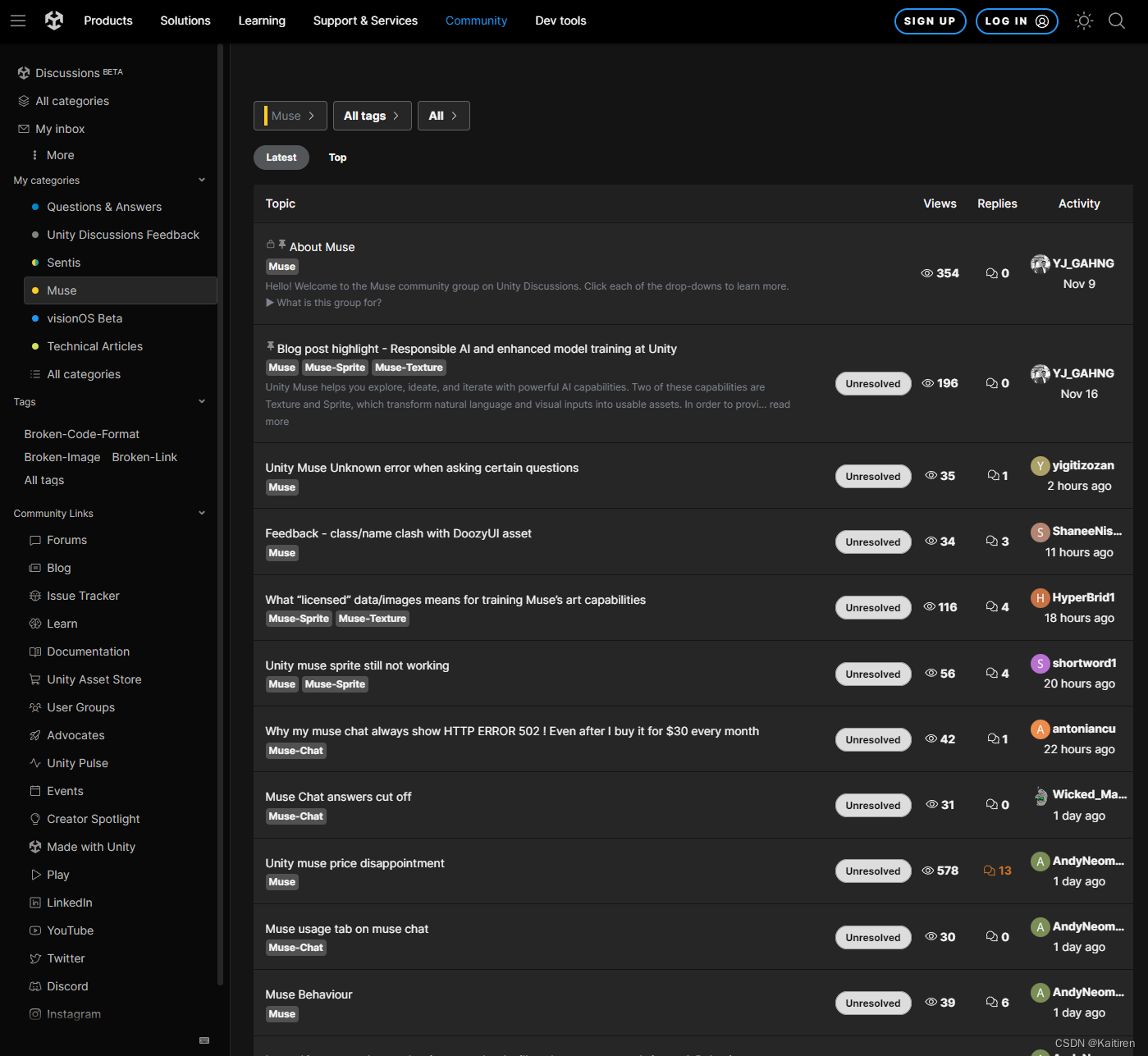
Task: Click the Issue Tracker bug icon
Action: (x=35, y=596)
